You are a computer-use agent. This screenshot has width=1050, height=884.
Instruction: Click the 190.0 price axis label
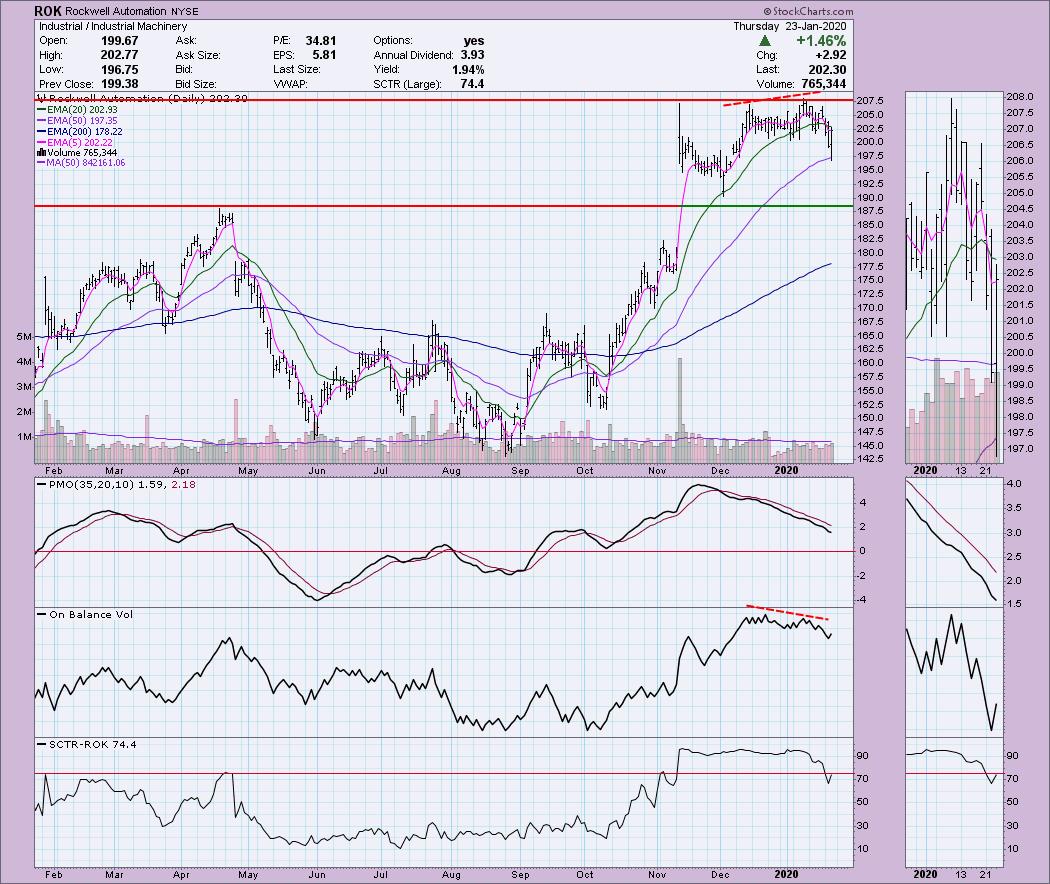coord(870,198)
